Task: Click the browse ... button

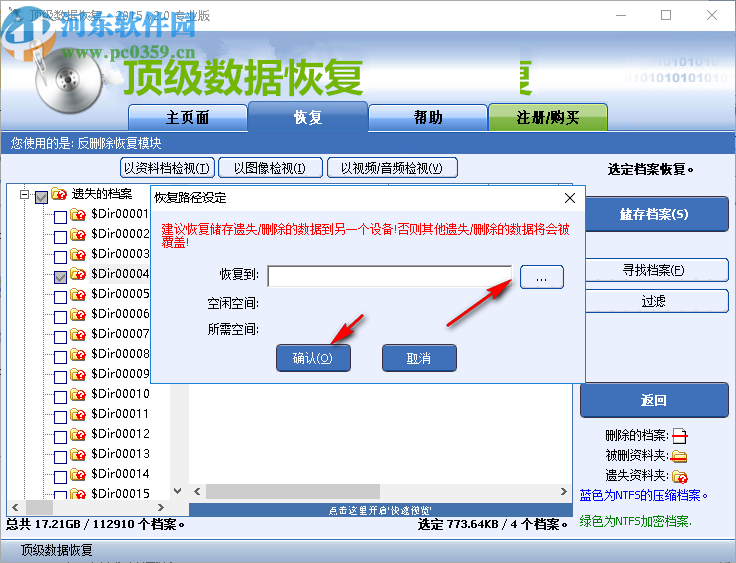Action: point(542,277)
